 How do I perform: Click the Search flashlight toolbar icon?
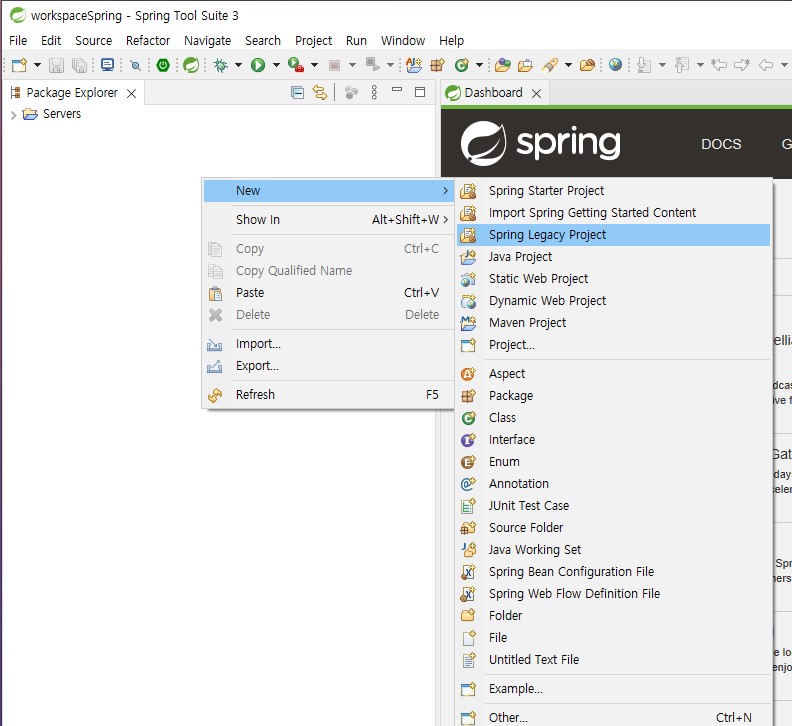pyautogui.click(x=550, y=65)
